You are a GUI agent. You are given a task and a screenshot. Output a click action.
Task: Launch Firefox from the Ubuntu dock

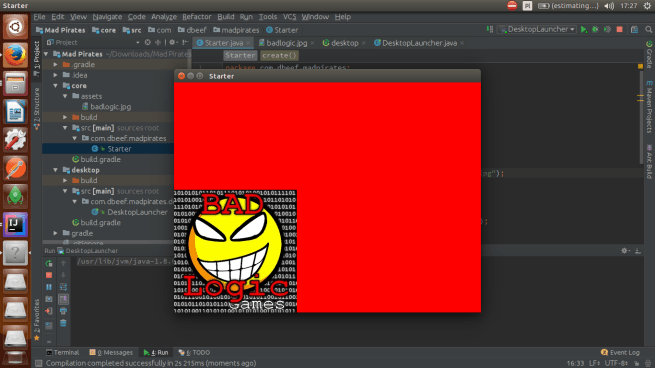click(x=15, y=55)
